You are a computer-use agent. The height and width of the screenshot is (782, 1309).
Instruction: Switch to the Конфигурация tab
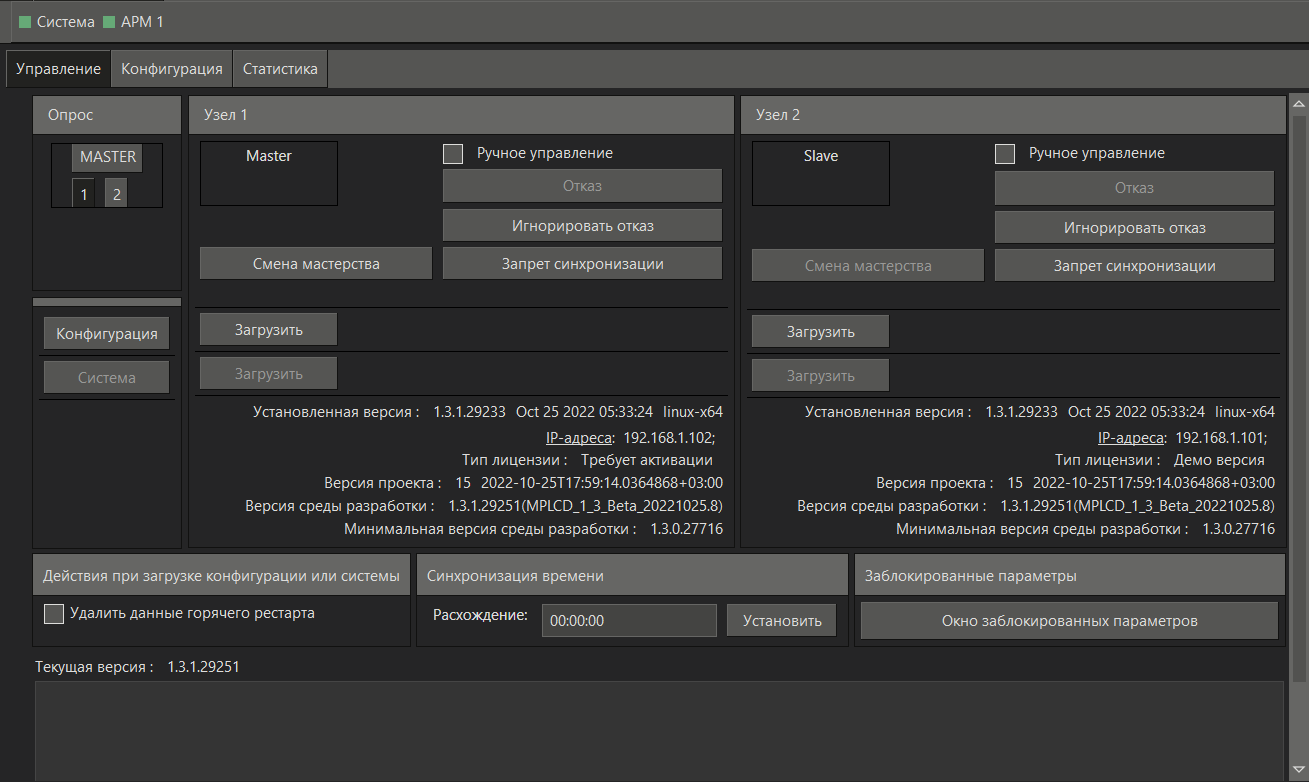[x=172, y=69]
